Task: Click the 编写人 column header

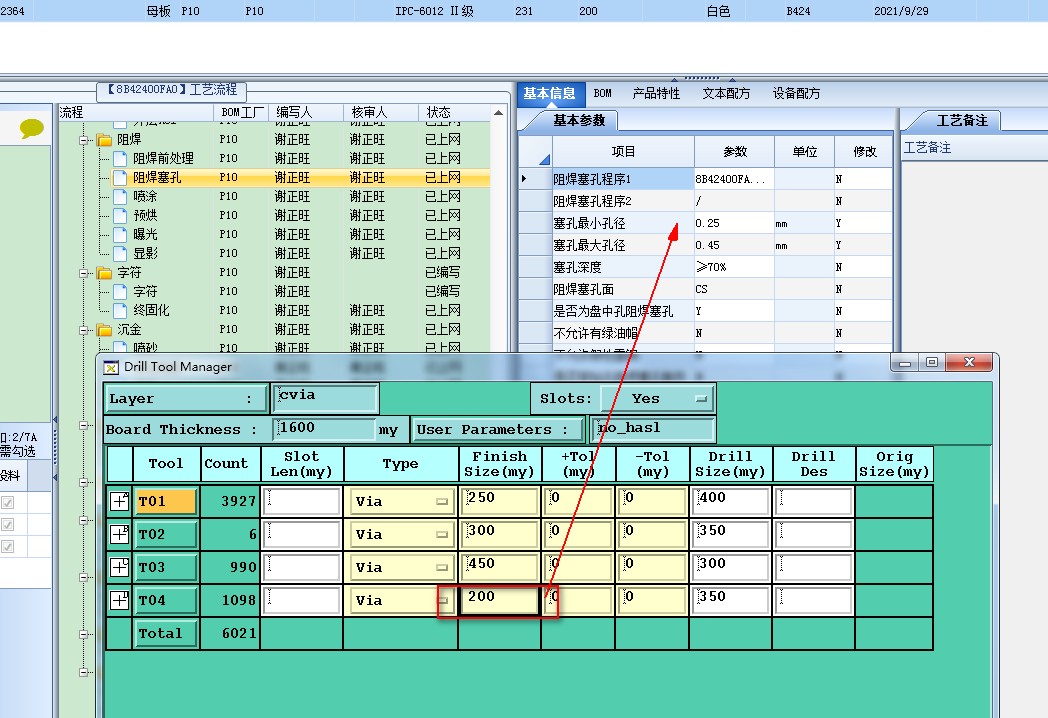Action: point(305,112)
